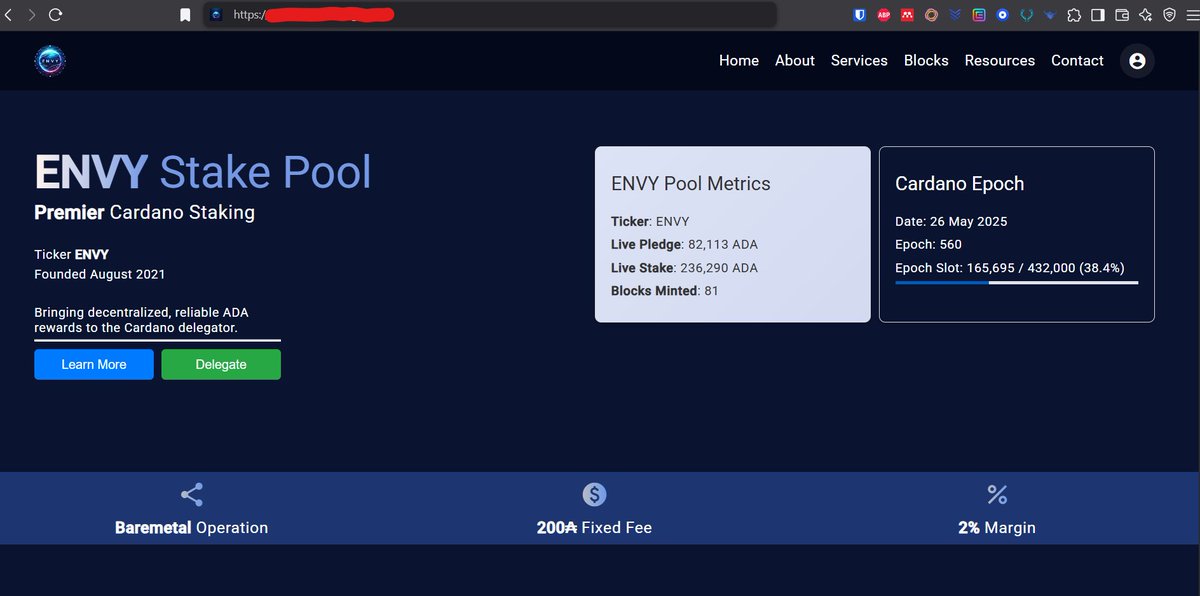Click the "Baremetal Operation" label
Viewport: 1200px width, 596px height.
[192, 527]
